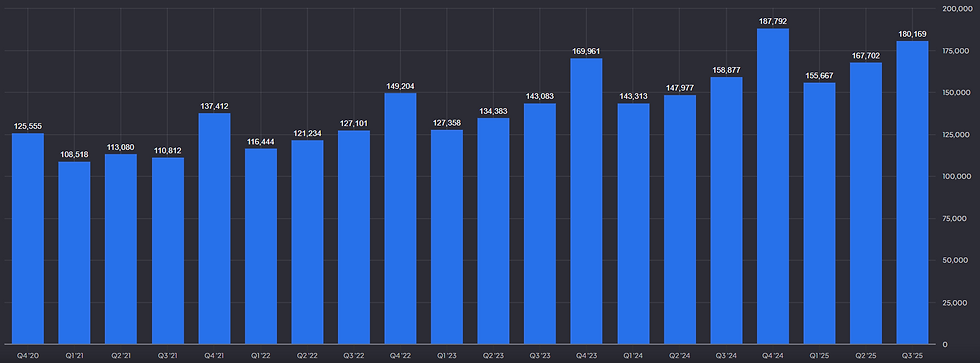
Task: Click the Q2 '21 bar
Action: coord(121,249)
